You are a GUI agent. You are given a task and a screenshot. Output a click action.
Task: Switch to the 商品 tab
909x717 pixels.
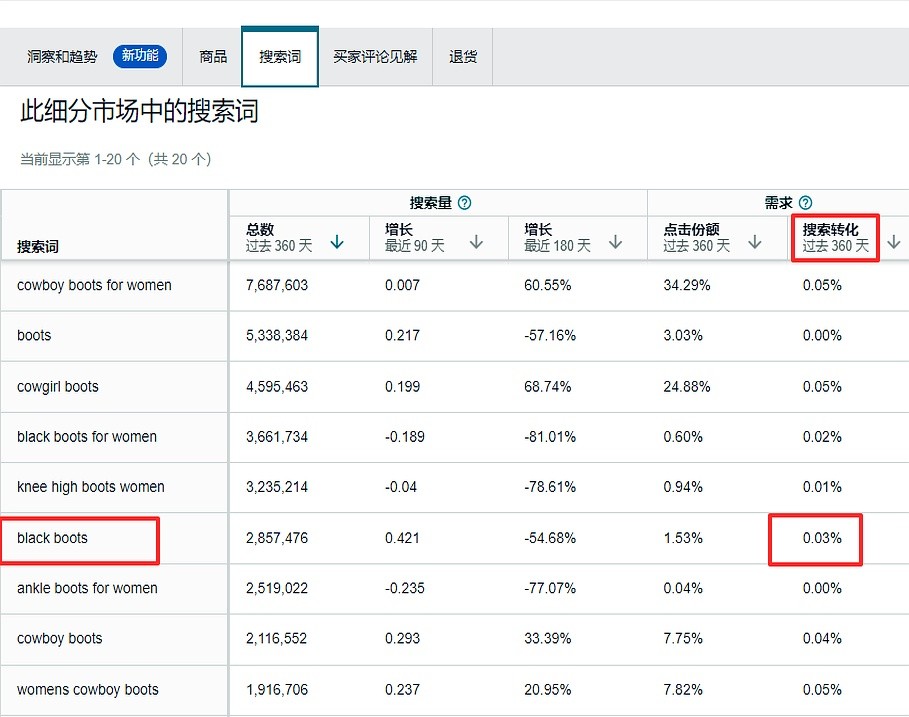tap(213, 57)
